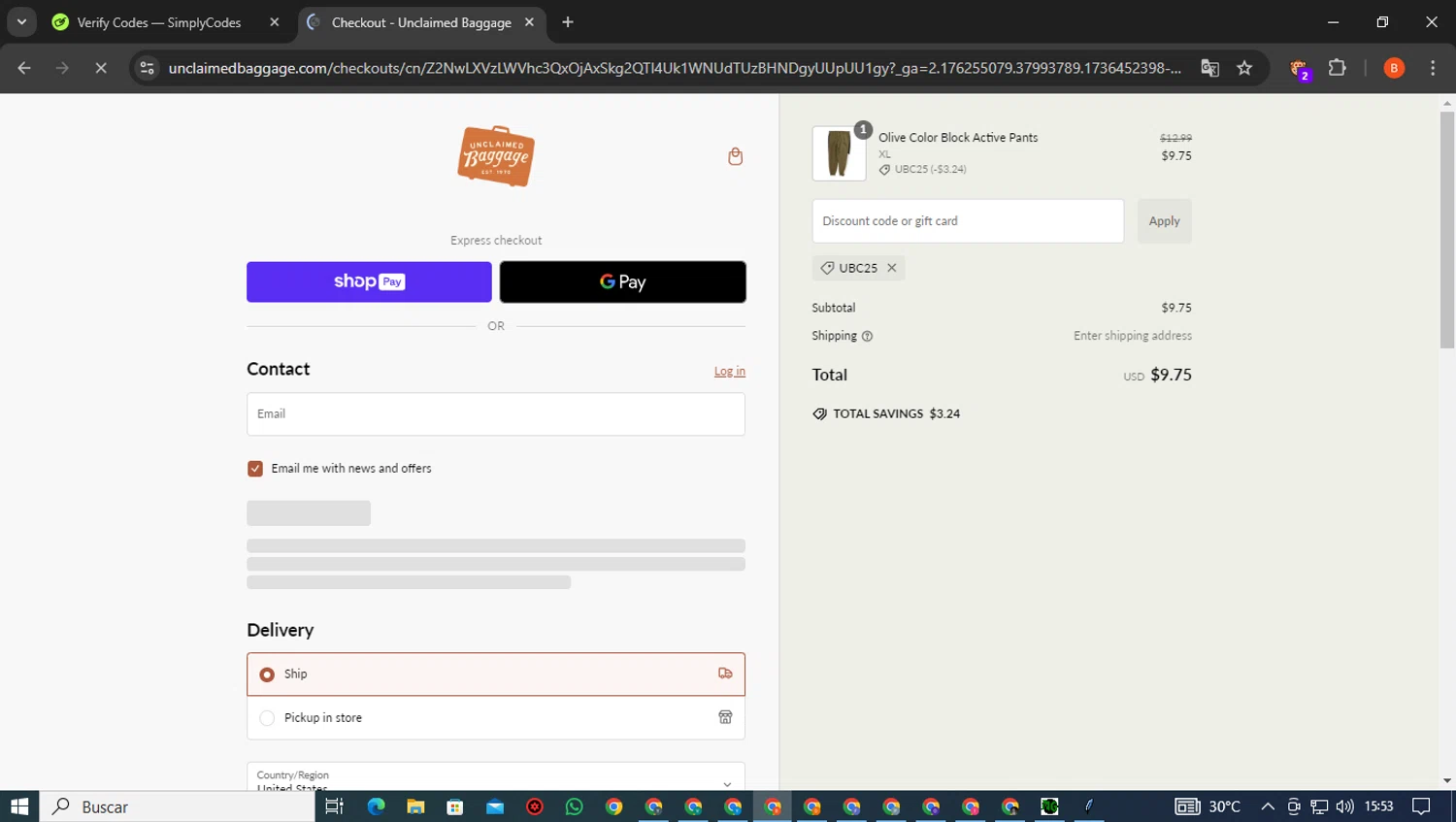
Task: Close the Checkout - Unclaimed Baggage tab
Action: 529,22
